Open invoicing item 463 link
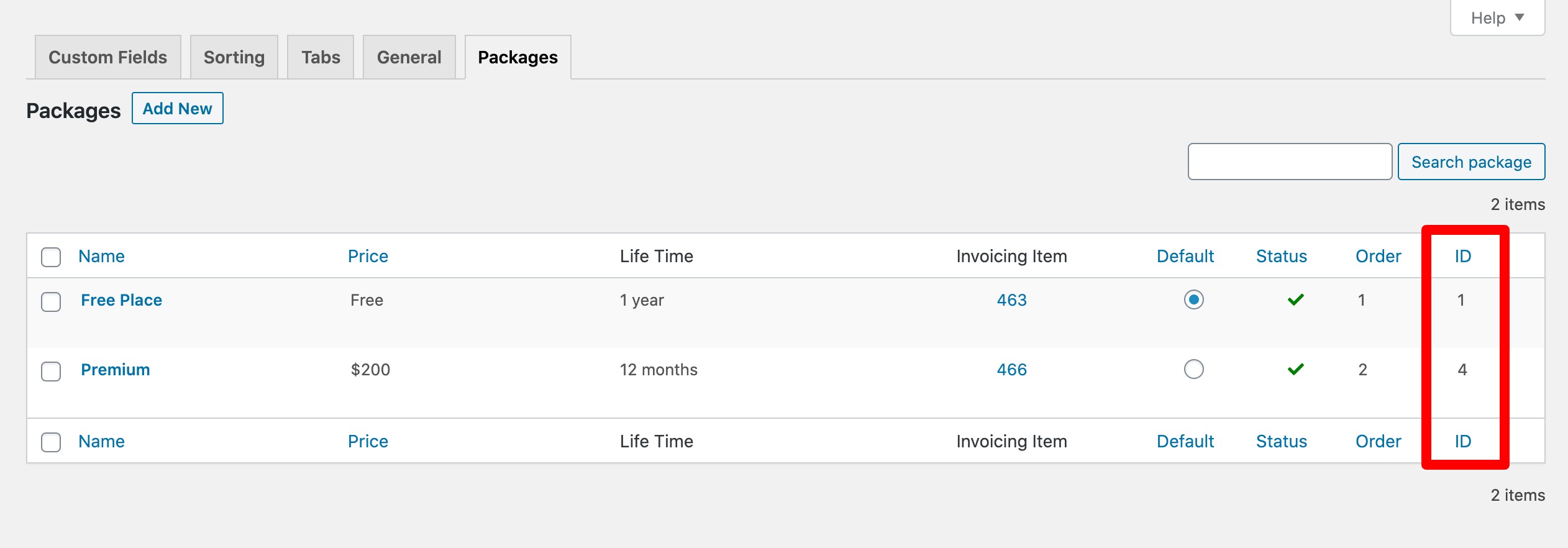 click(x=1011, y=300)
